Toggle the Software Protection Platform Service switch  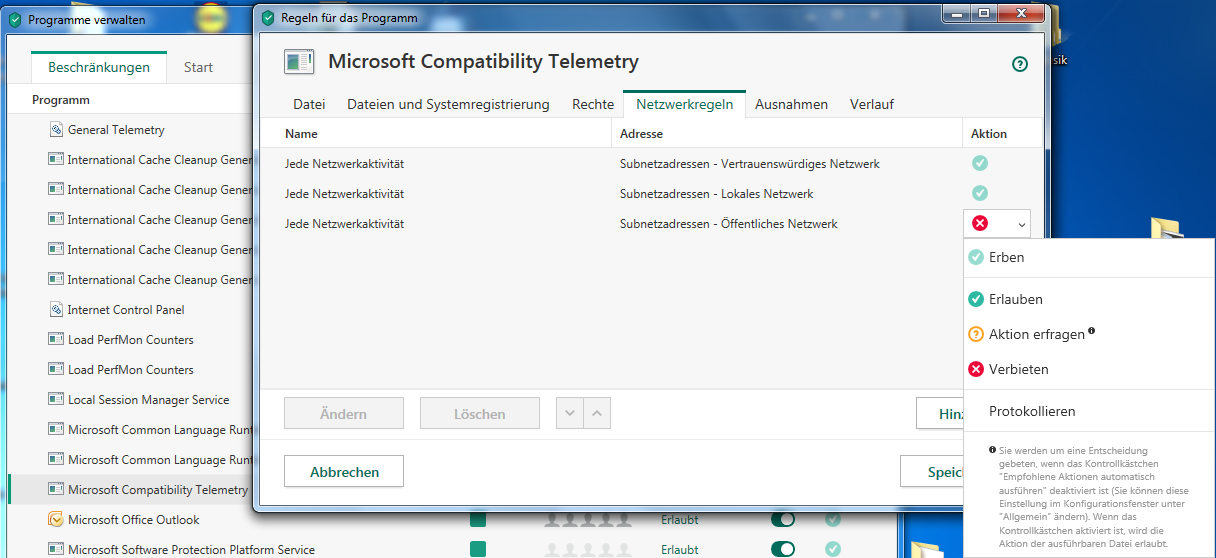[x=783, y=550]
